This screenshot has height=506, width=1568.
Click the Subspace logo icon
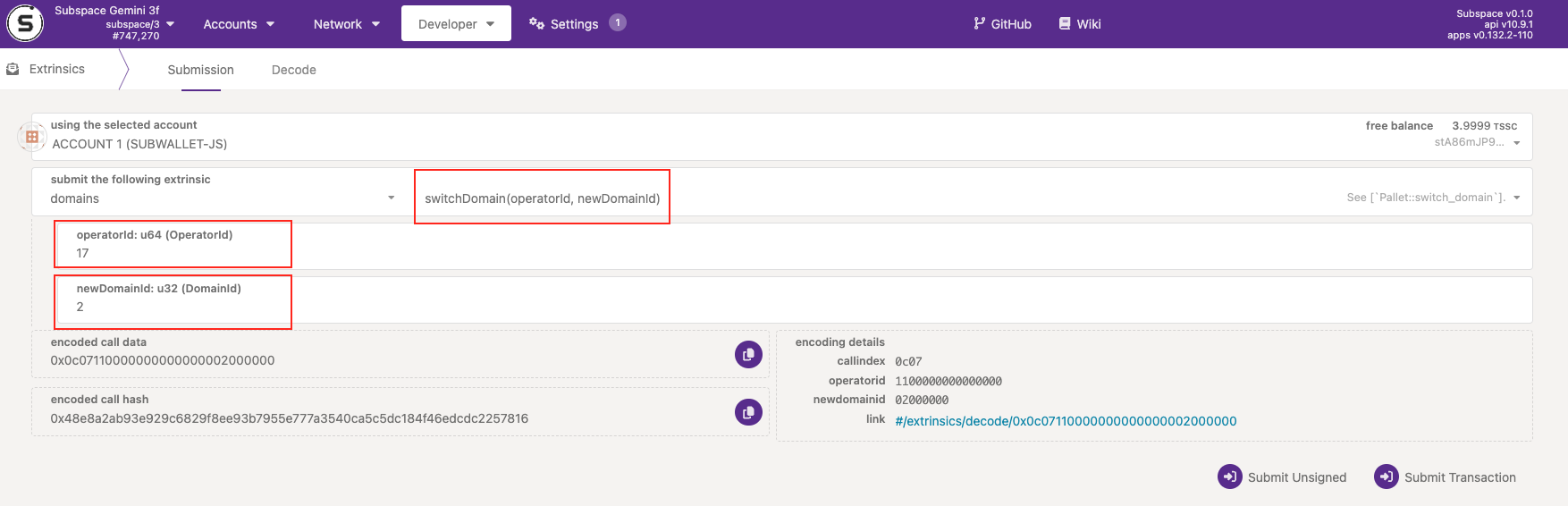25,24
